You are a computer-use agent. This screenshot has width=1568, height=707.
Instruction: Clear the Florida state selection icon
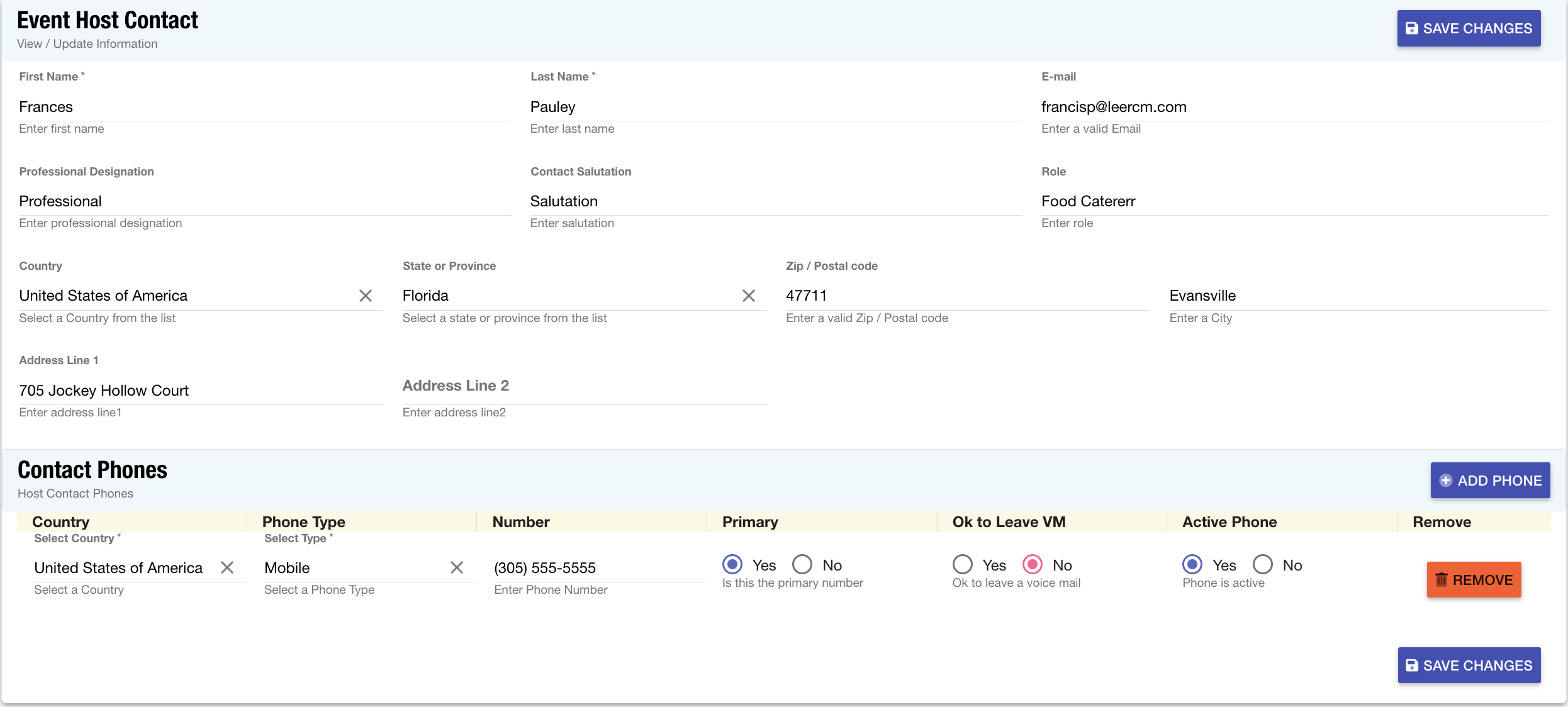coord(748,296)
